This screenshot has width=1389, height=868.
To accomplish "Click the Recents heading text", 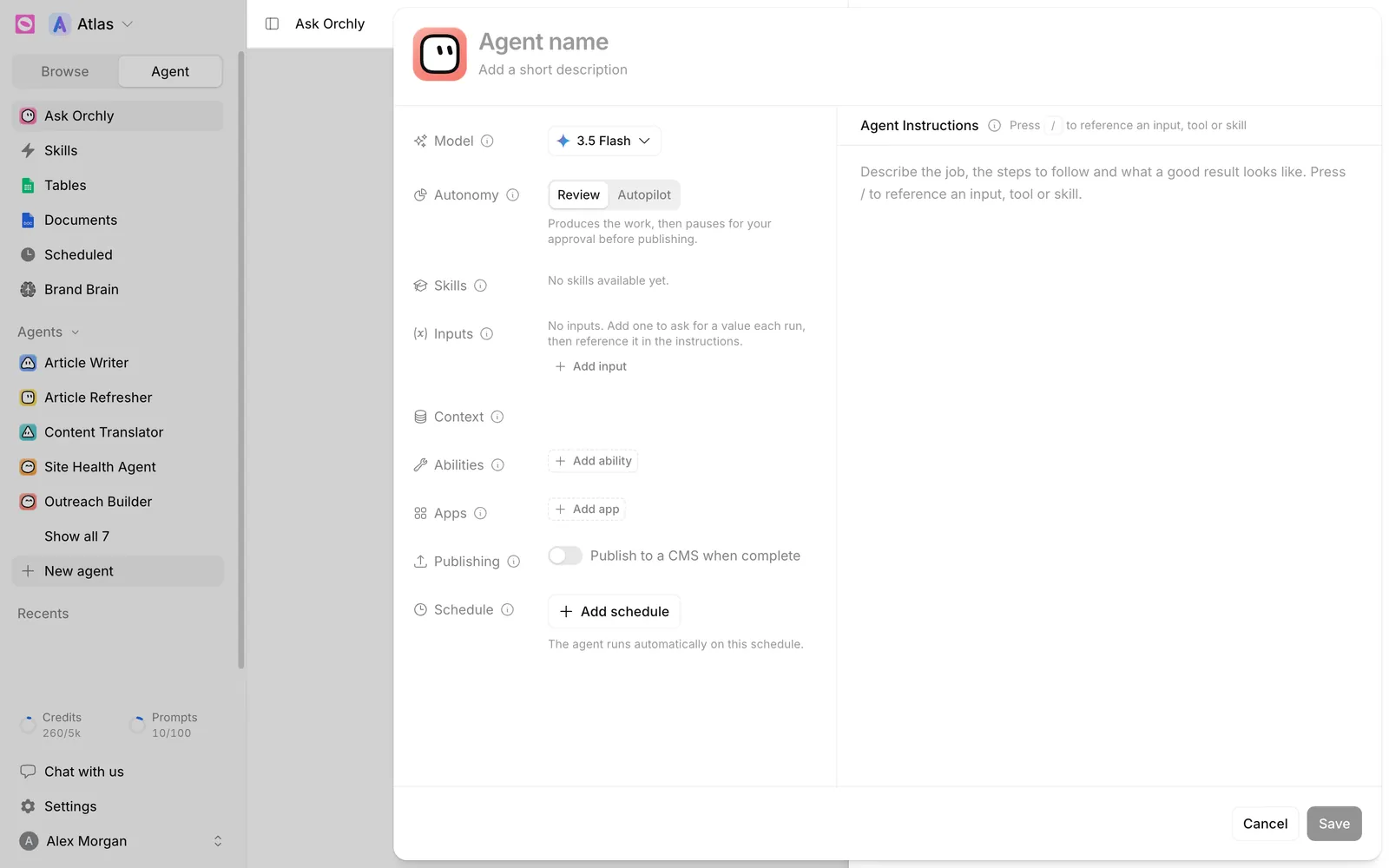I will click(x=43, y=614).
